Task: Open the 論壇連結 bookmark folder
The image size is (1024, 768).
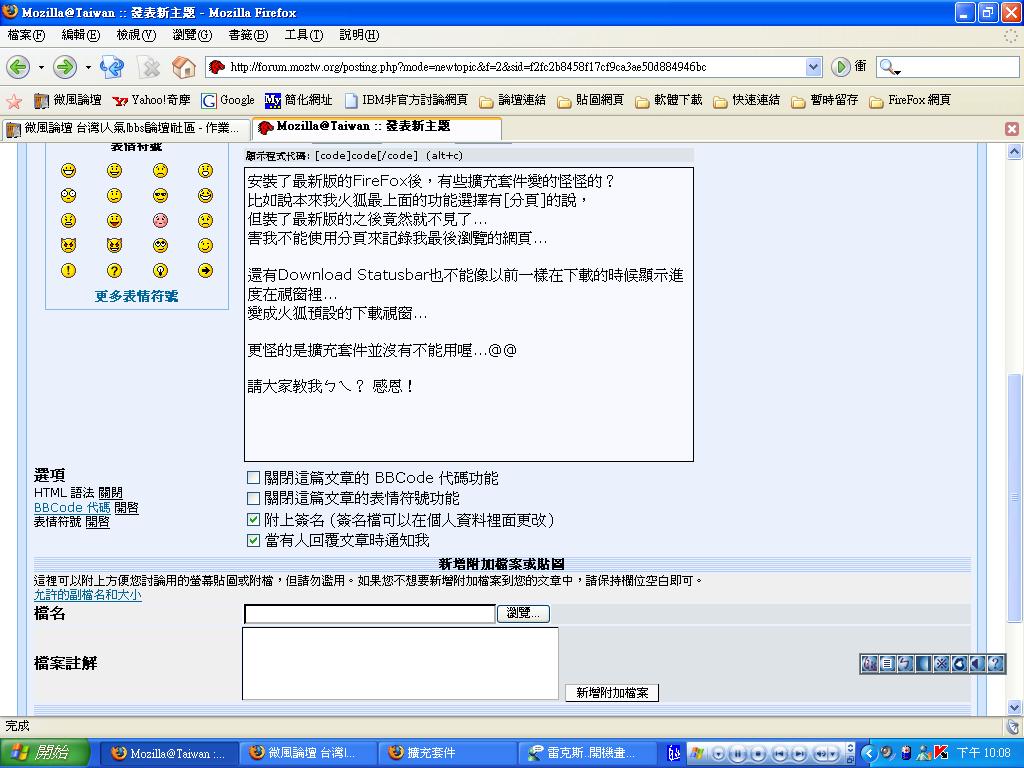Action: (512, 101)
